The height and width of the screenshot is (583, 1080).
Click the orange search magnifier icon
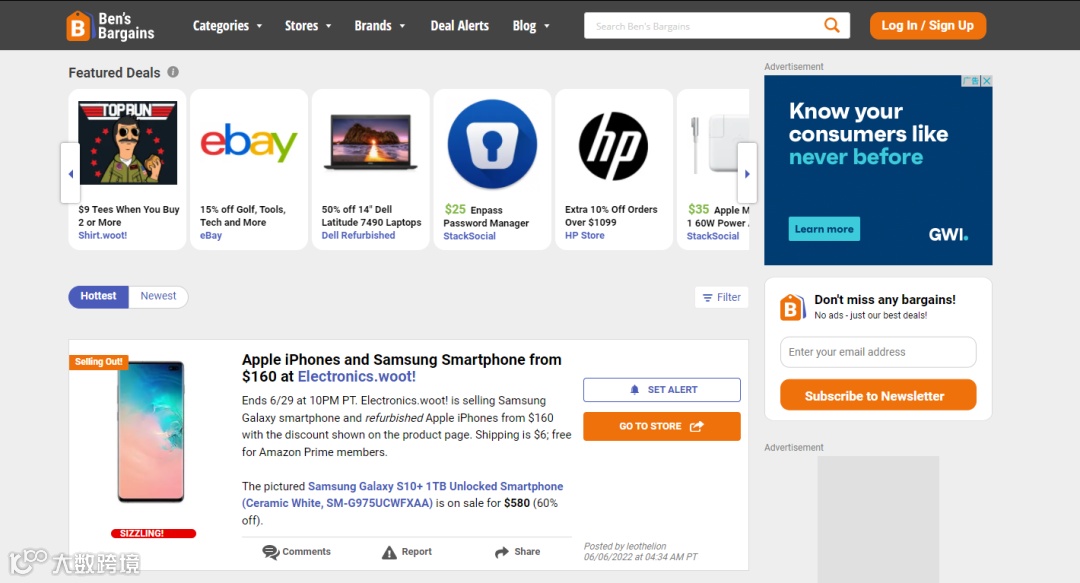[x=832, y=25]
